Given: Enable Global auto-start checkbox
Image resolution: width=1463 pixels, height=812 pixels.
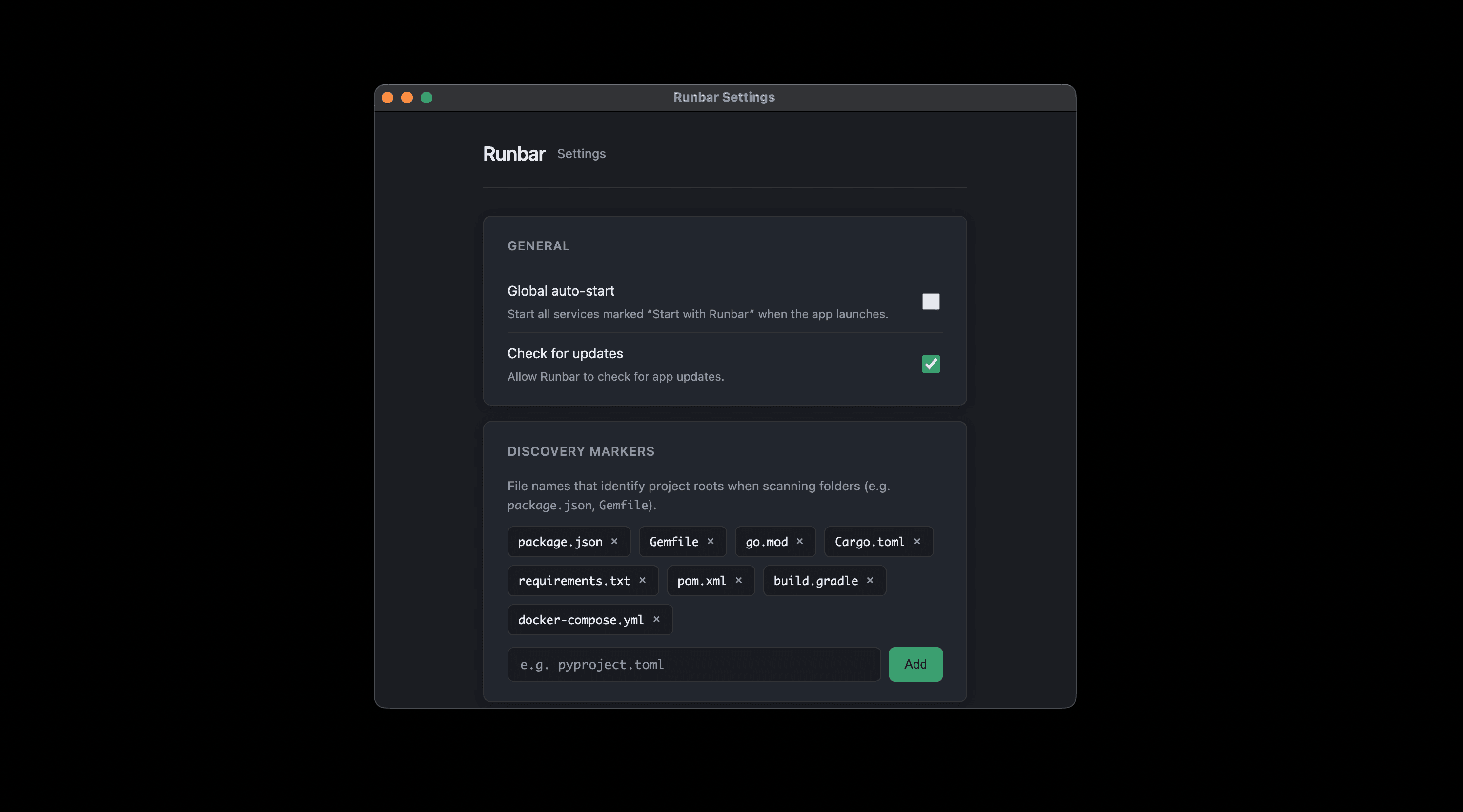Looking at the screenshot, I should click(x=930, y=302).
